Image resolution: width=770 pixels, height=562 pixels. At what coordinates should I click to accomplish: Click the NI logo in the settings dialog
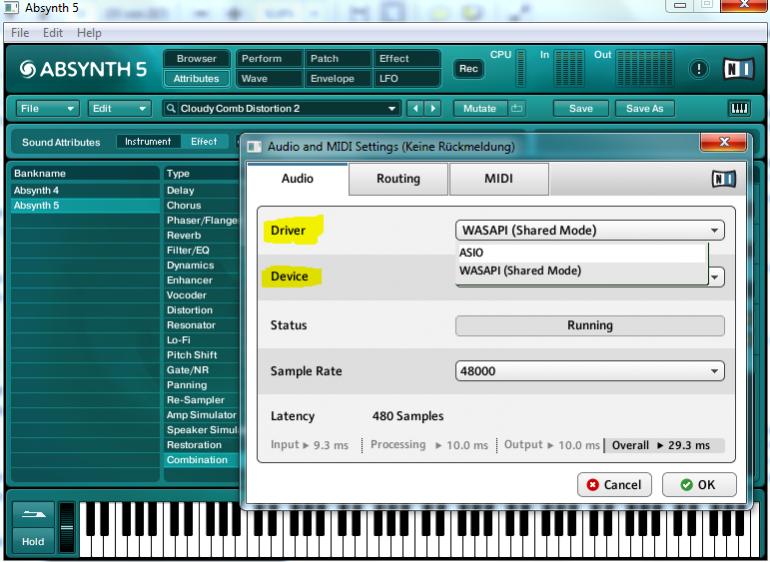724,179
